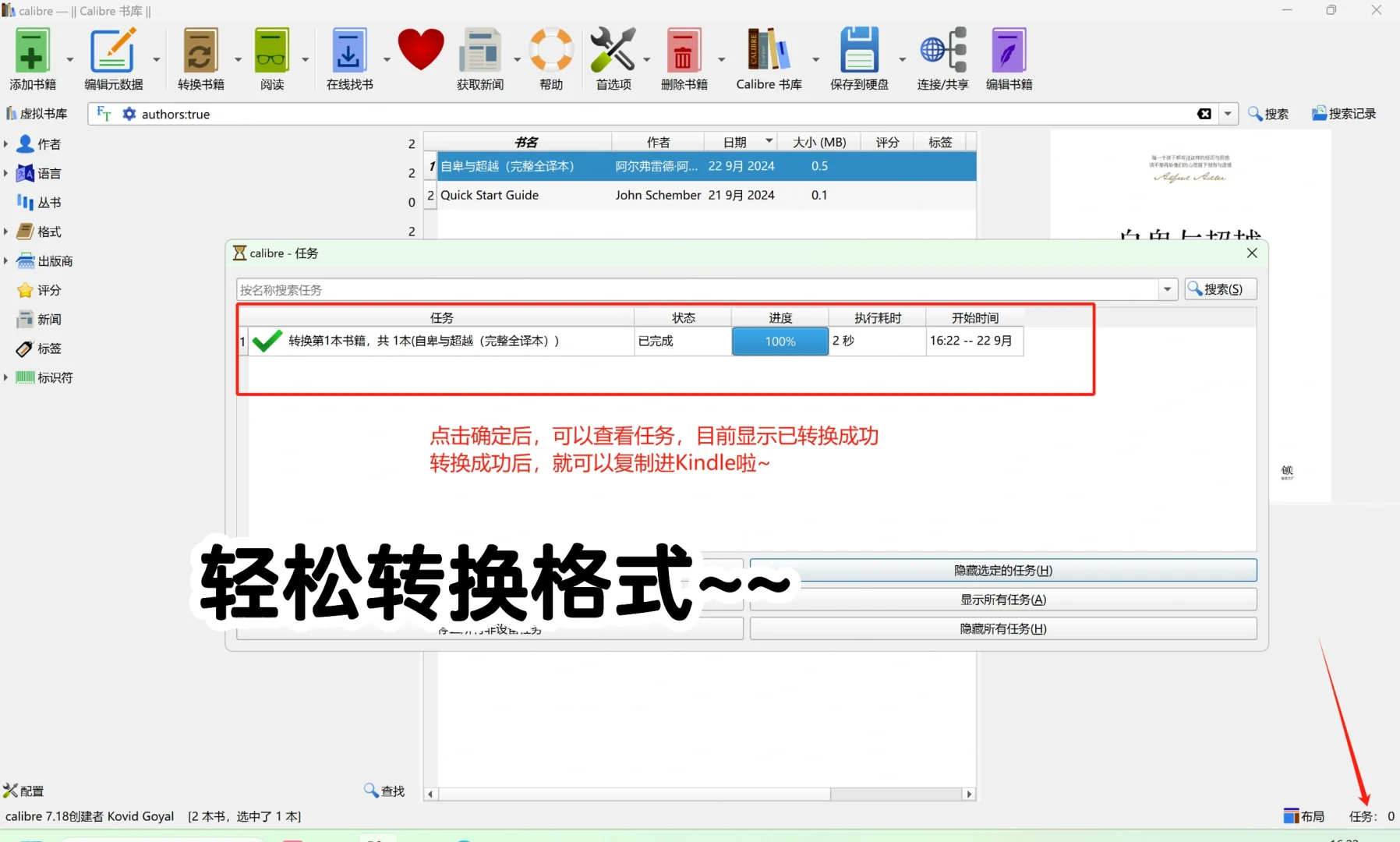Screen dimensions: 1400x842
Task: Open the Configure (配置) item in the tag browser
Action: tap(24, 791)
